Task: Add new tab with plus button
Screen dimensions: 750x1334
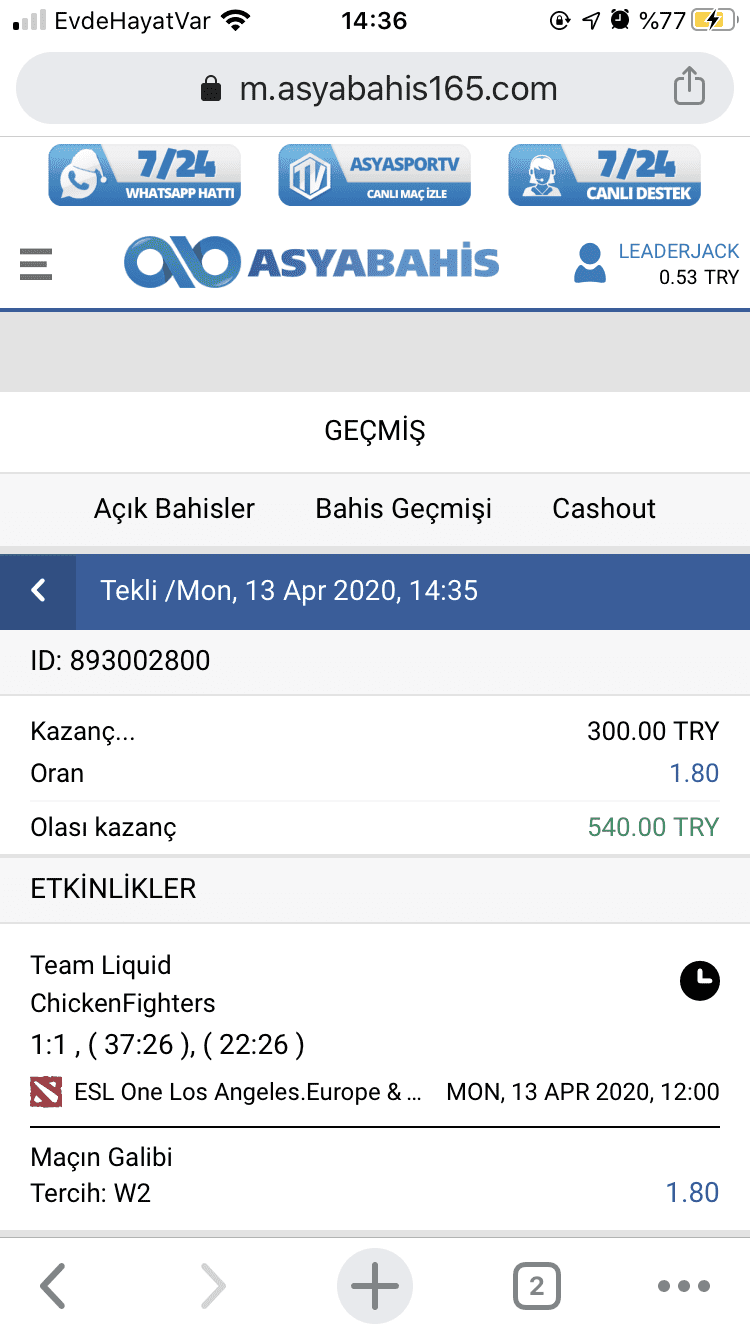Action: coord(375,1286)
